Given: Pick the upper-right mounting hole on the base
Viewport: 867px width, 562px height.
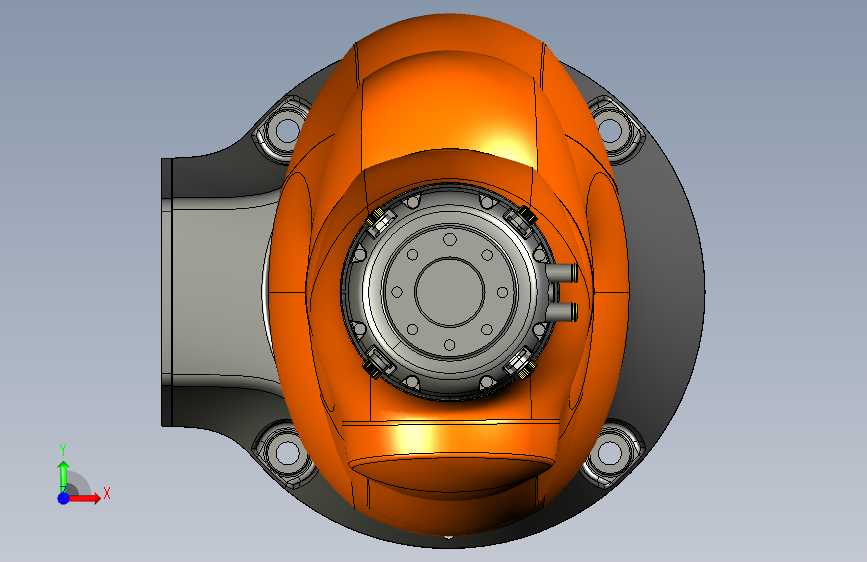Looking at the screenshot, I should [610, 131].
